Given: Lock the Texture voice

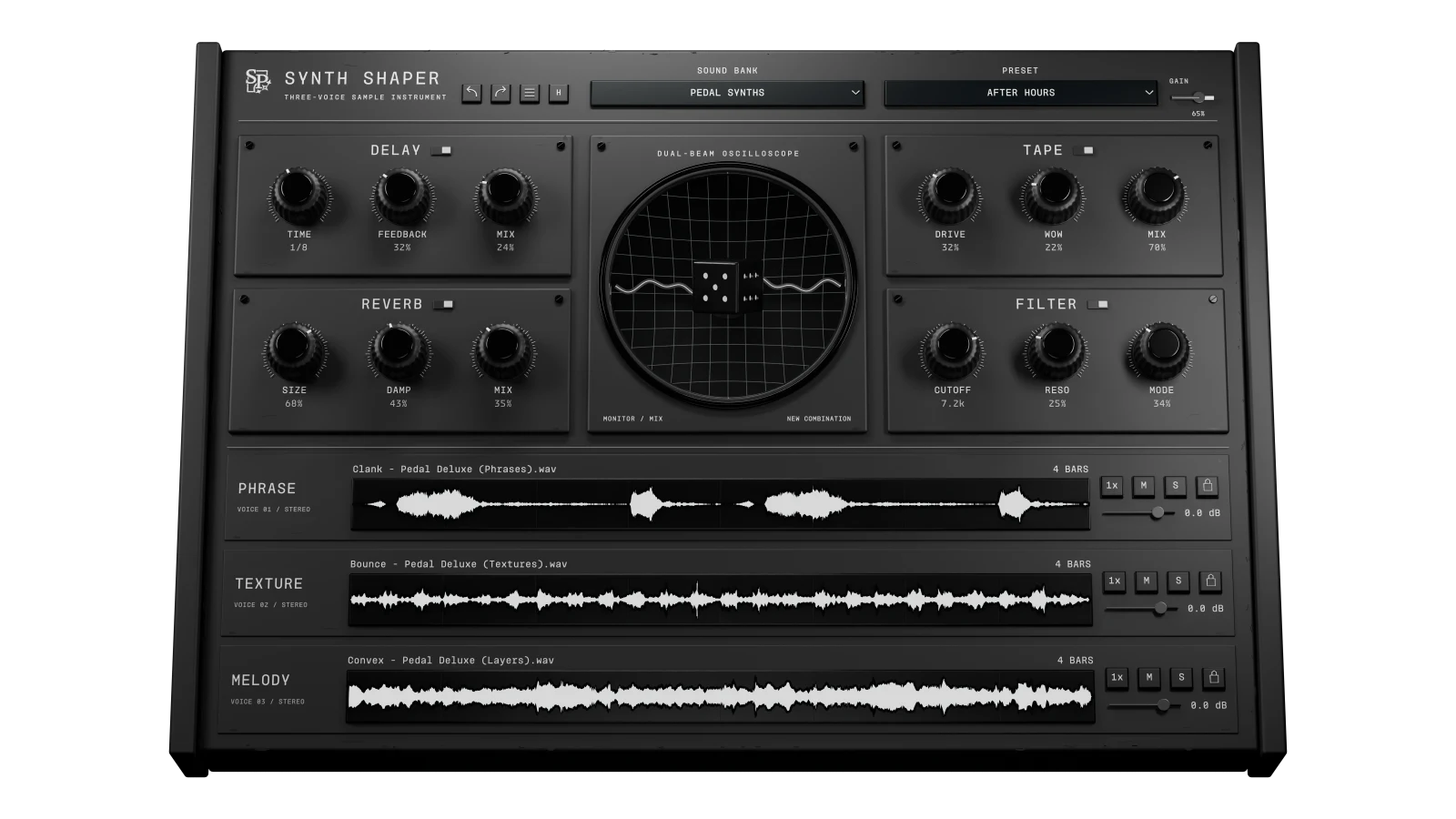Looking at the screenshot, I should tap(1210, 581).
